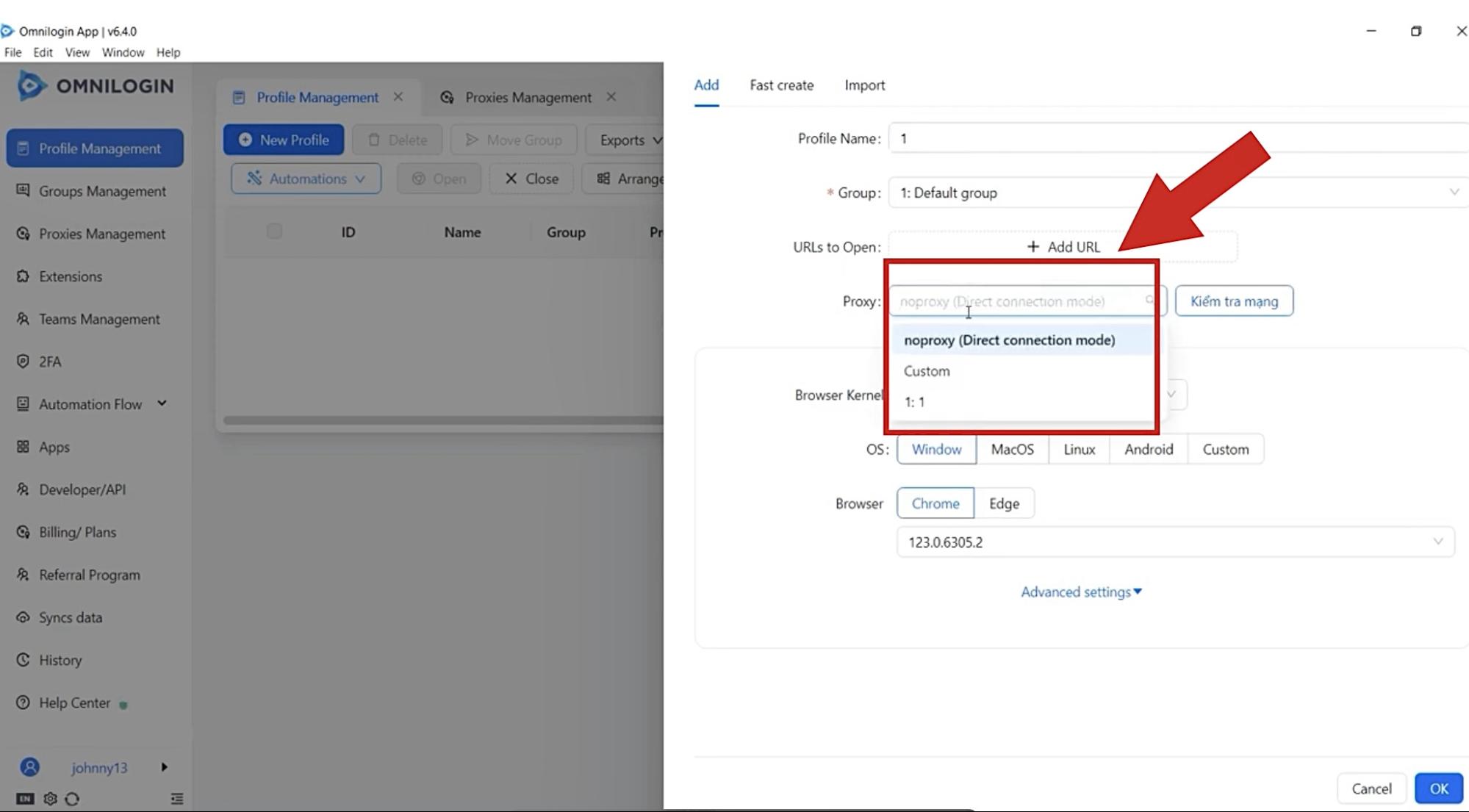Screen dimensions: 1469x812
Task: Click the Extensions puzzle icon
Action: (23, 276)
